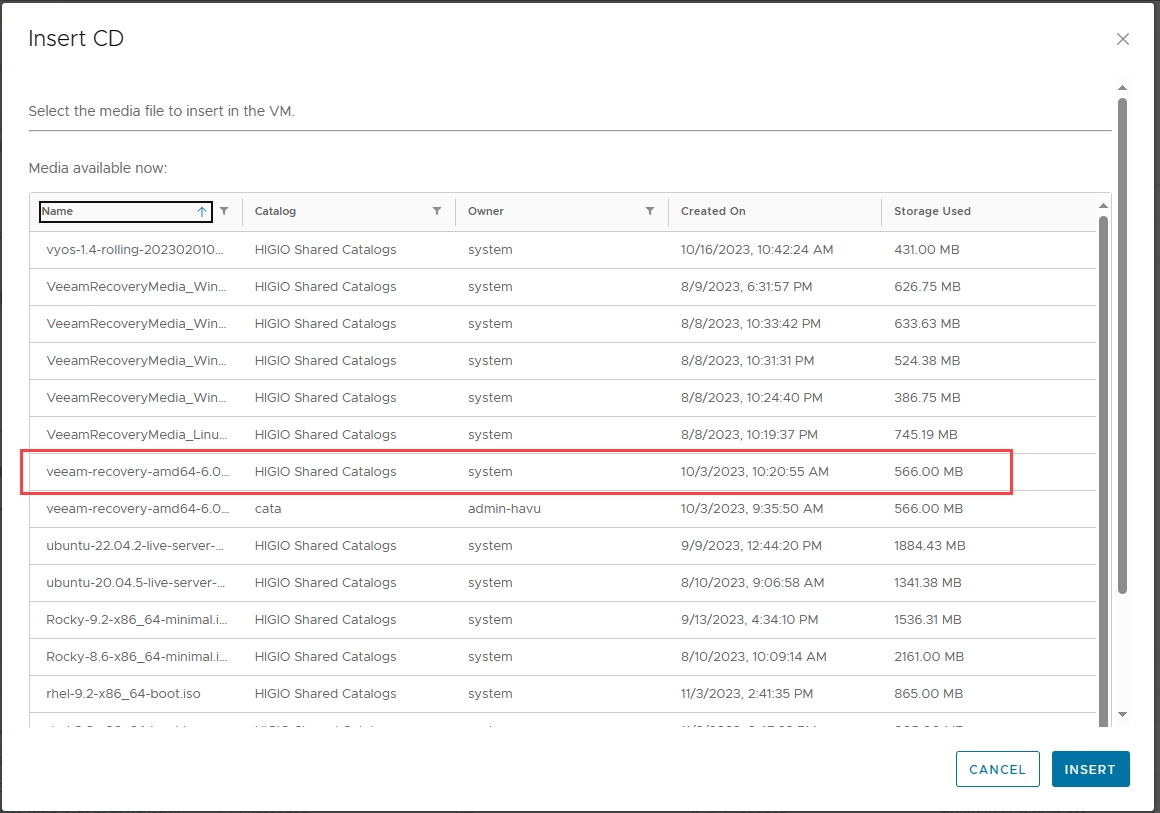1160x813 pixels.
Task: Click the Cancel button
Action: tap(997, 769)
